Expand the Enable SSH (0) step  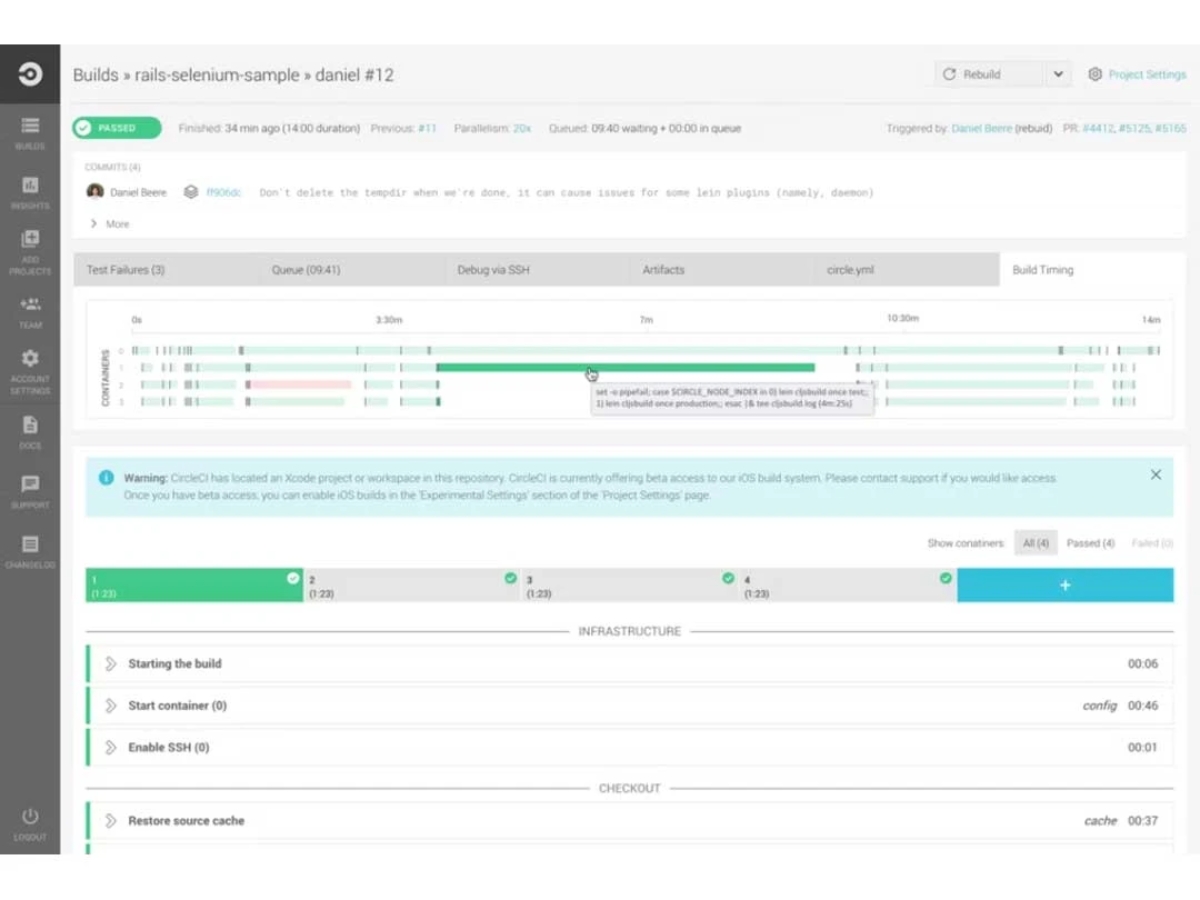(x=111, y=748)
